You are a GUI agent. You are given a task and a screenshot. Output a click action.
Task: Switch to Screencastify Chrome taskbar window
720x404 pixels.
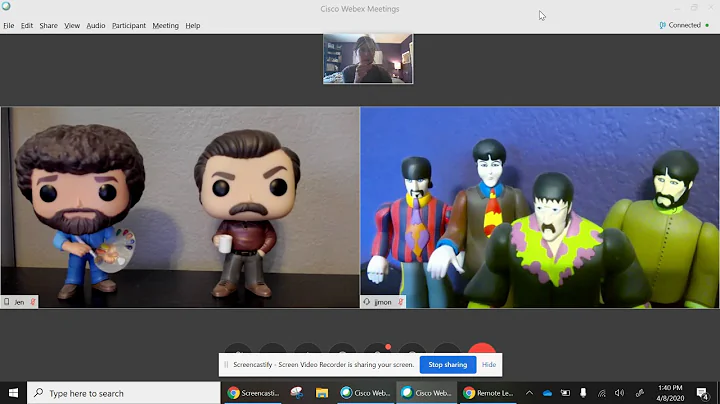pyautogui.click(x=253, y=393)
